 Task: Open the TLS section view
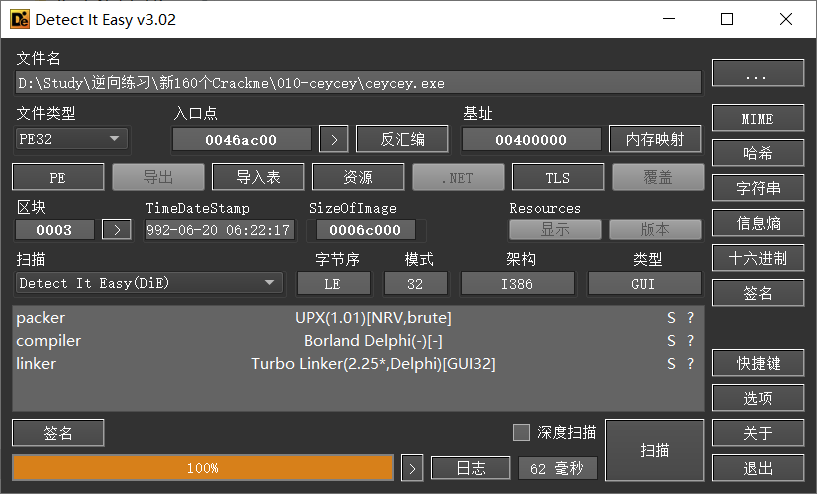557,177
